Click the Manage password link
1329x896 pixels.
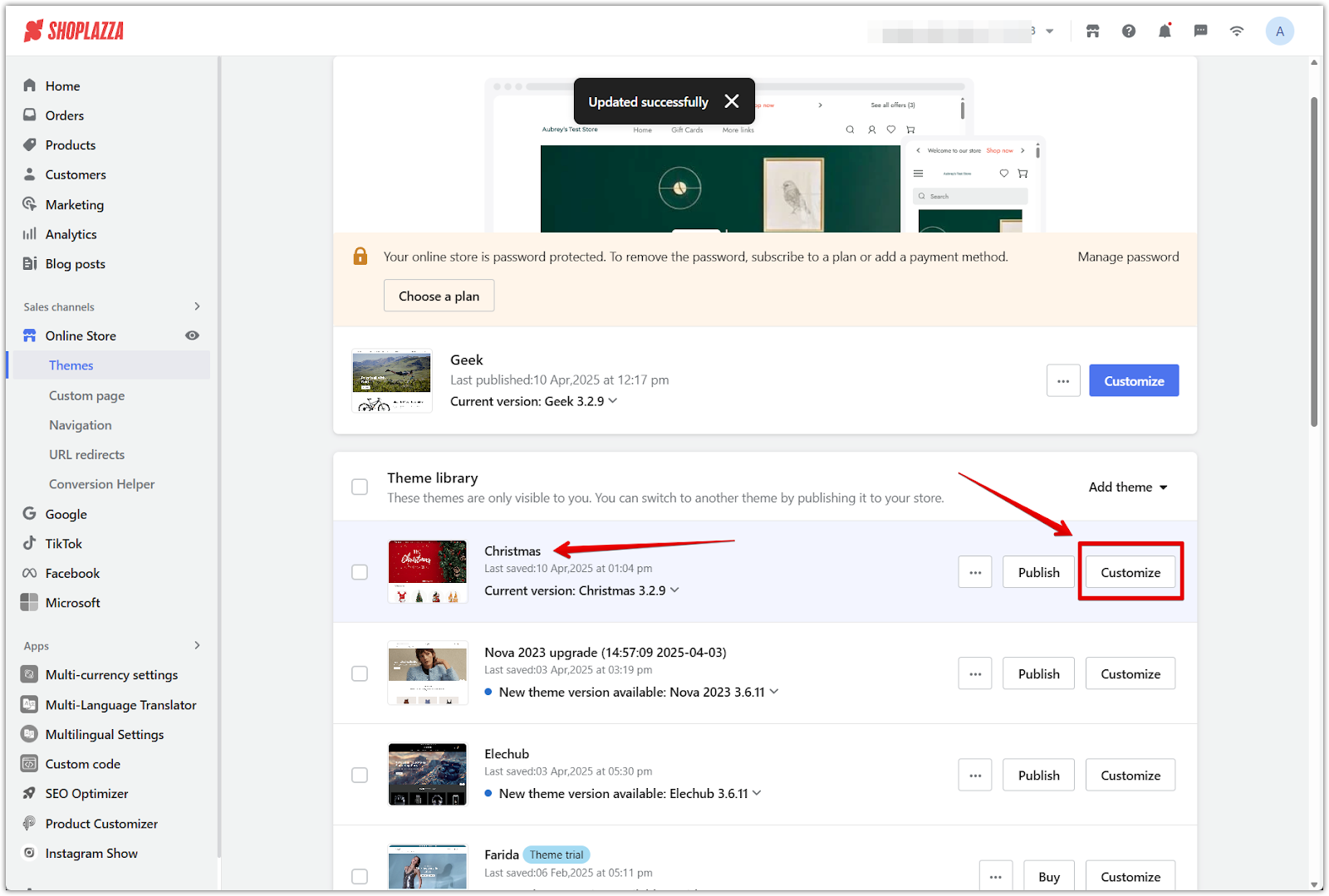tap(1128, 257)
